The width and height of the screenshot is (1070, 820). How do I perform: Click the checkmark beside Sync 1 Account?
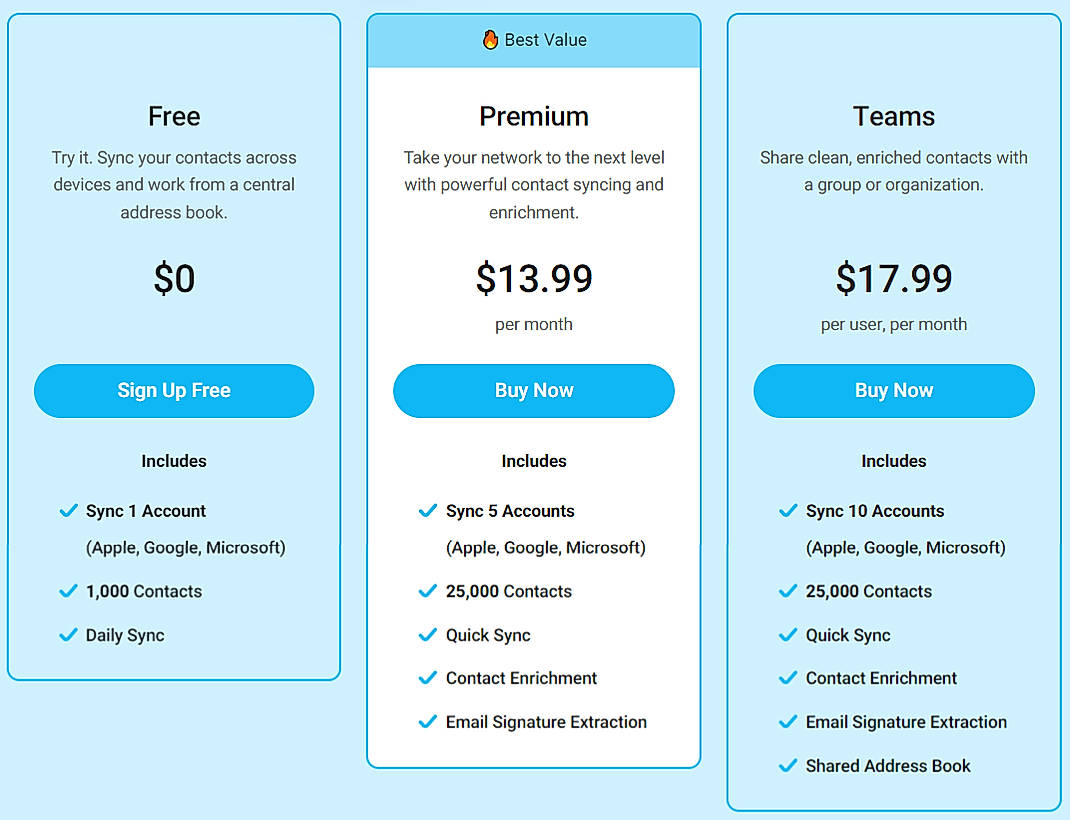(x=69, y=511)
